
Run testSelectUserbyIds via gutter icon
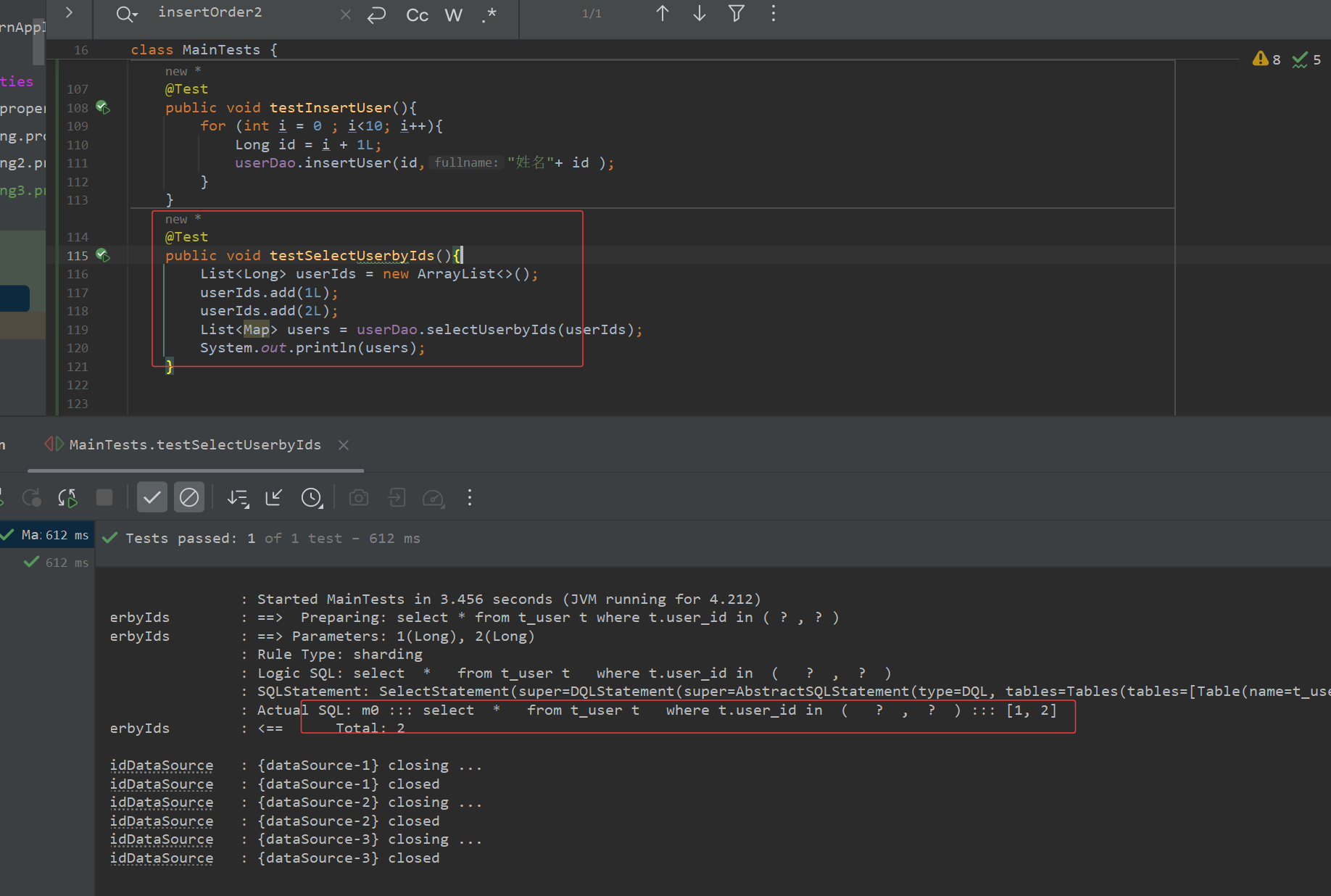[103, 255]
